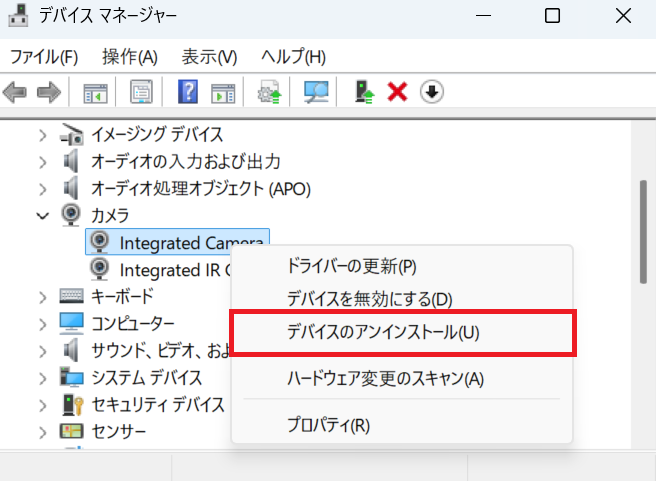Screen dimensions: 656x481
Task: Expand the イメージング デバイス node
Action: (43, 135)
